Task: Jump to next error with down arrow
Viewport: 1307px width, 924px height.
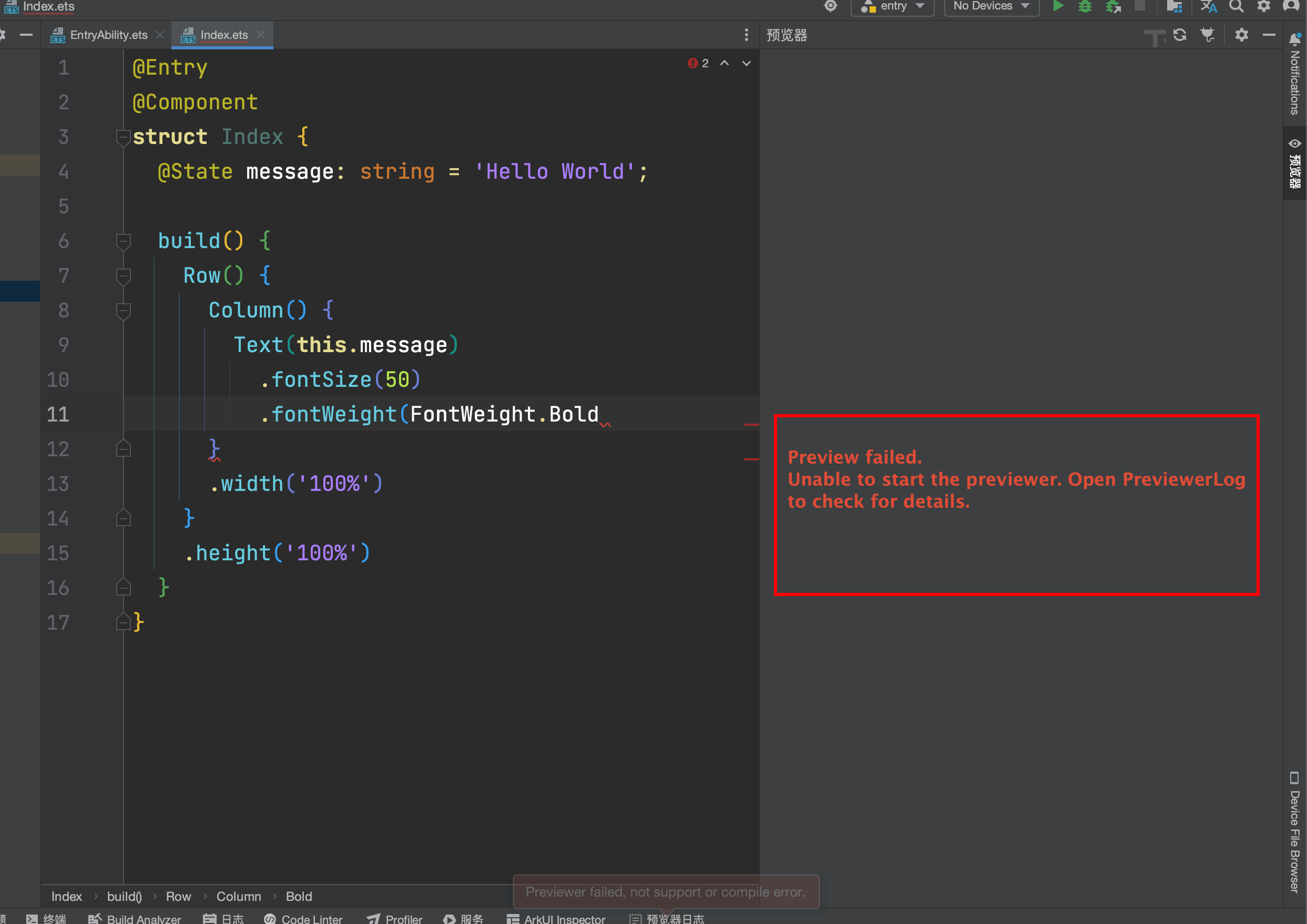Action: point(746,63)
